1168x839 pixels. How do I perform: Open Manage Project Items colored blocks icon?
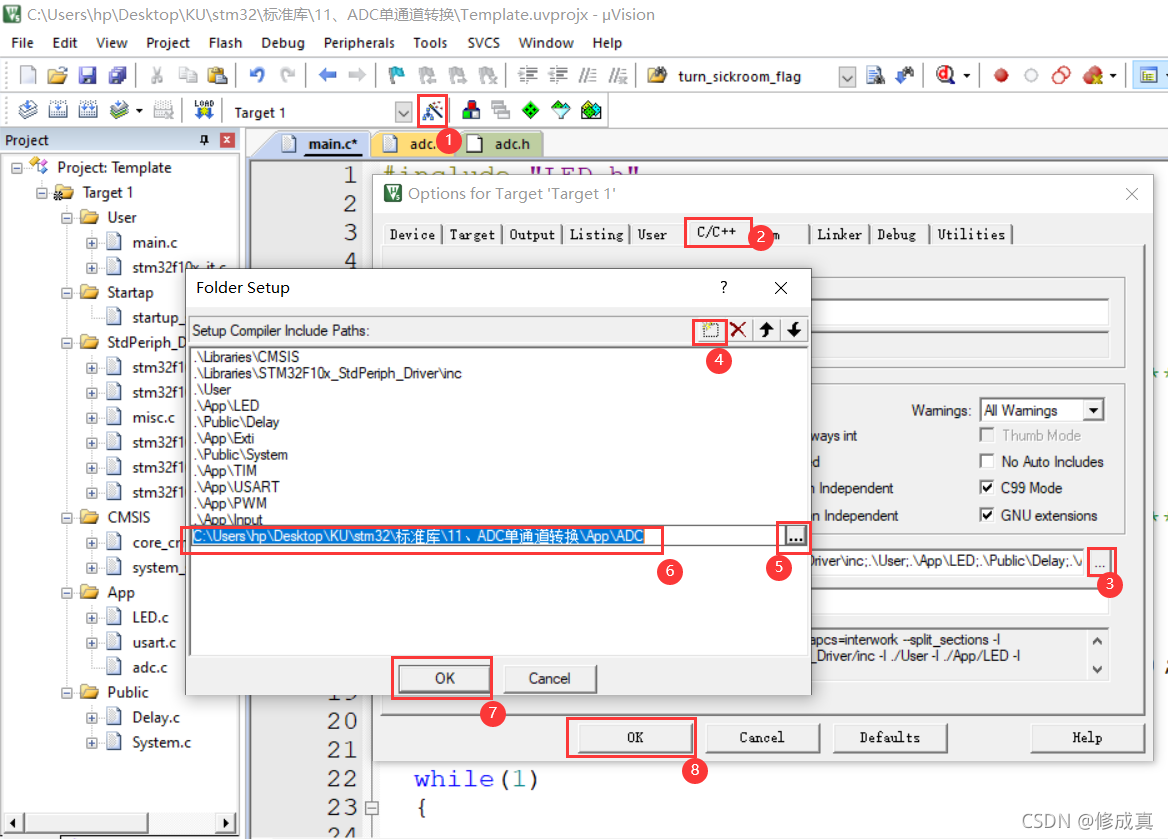pos(471,111)
